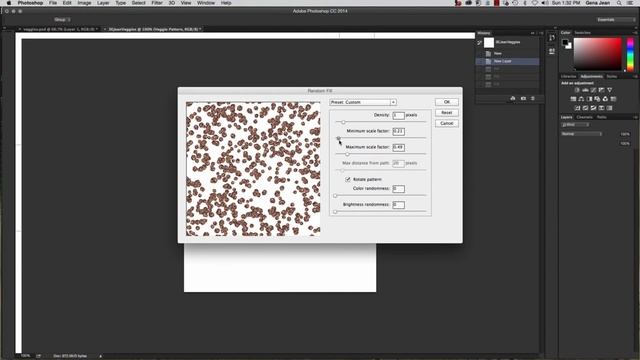Click the Brightness randomness slider handle
640x360 pixels.
coord(336,212)
